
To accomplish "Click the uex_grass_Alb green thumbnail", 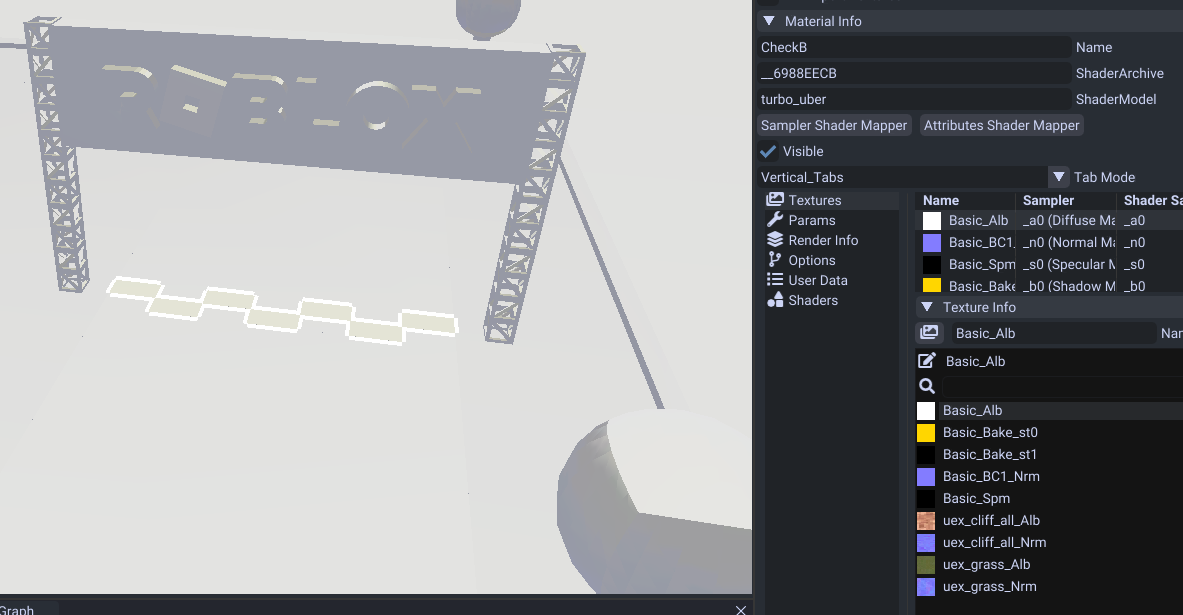I will pos(926,564).
